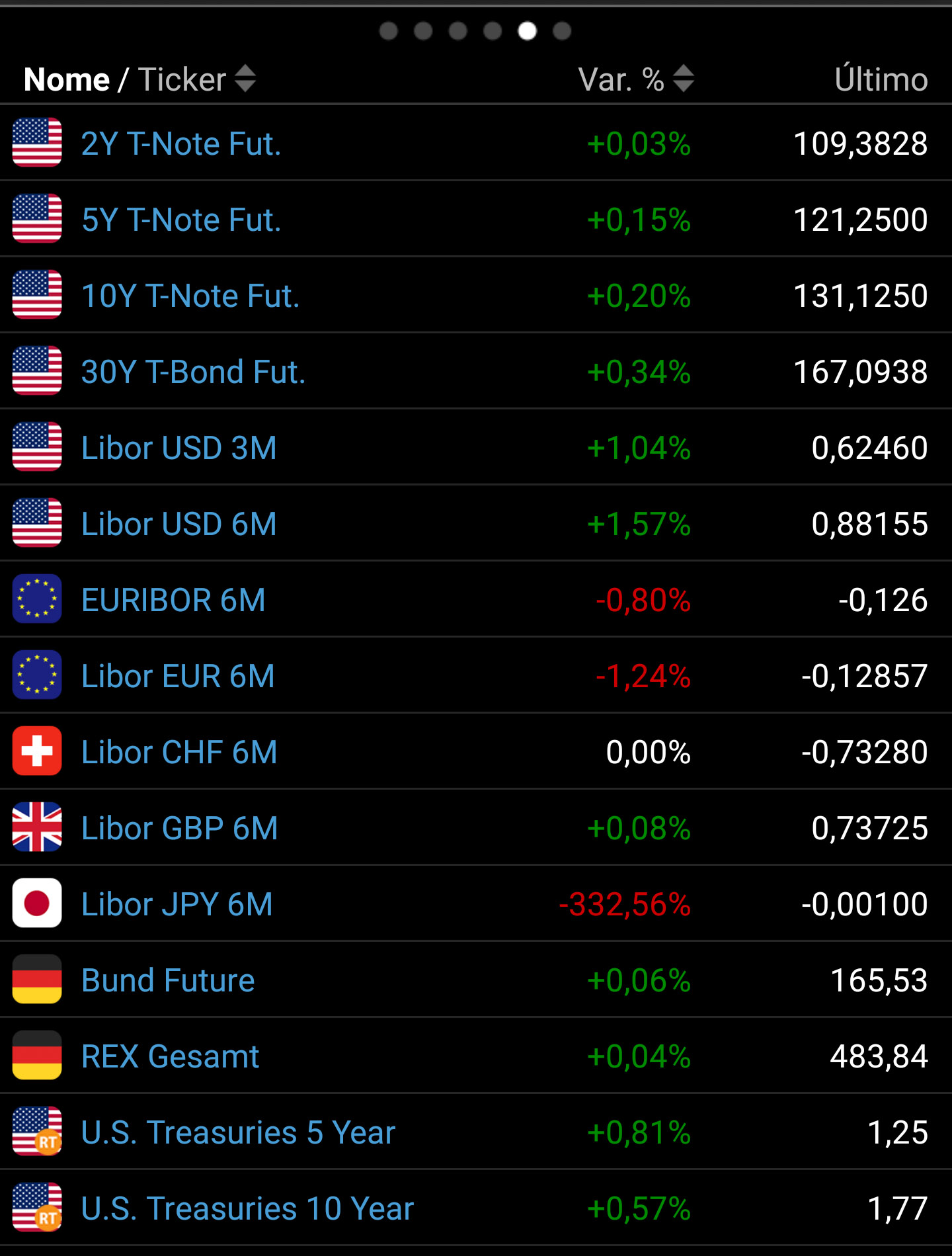
Task: Click the Japan flag icon for Libor JPY 6M
Action: [37, 903]
